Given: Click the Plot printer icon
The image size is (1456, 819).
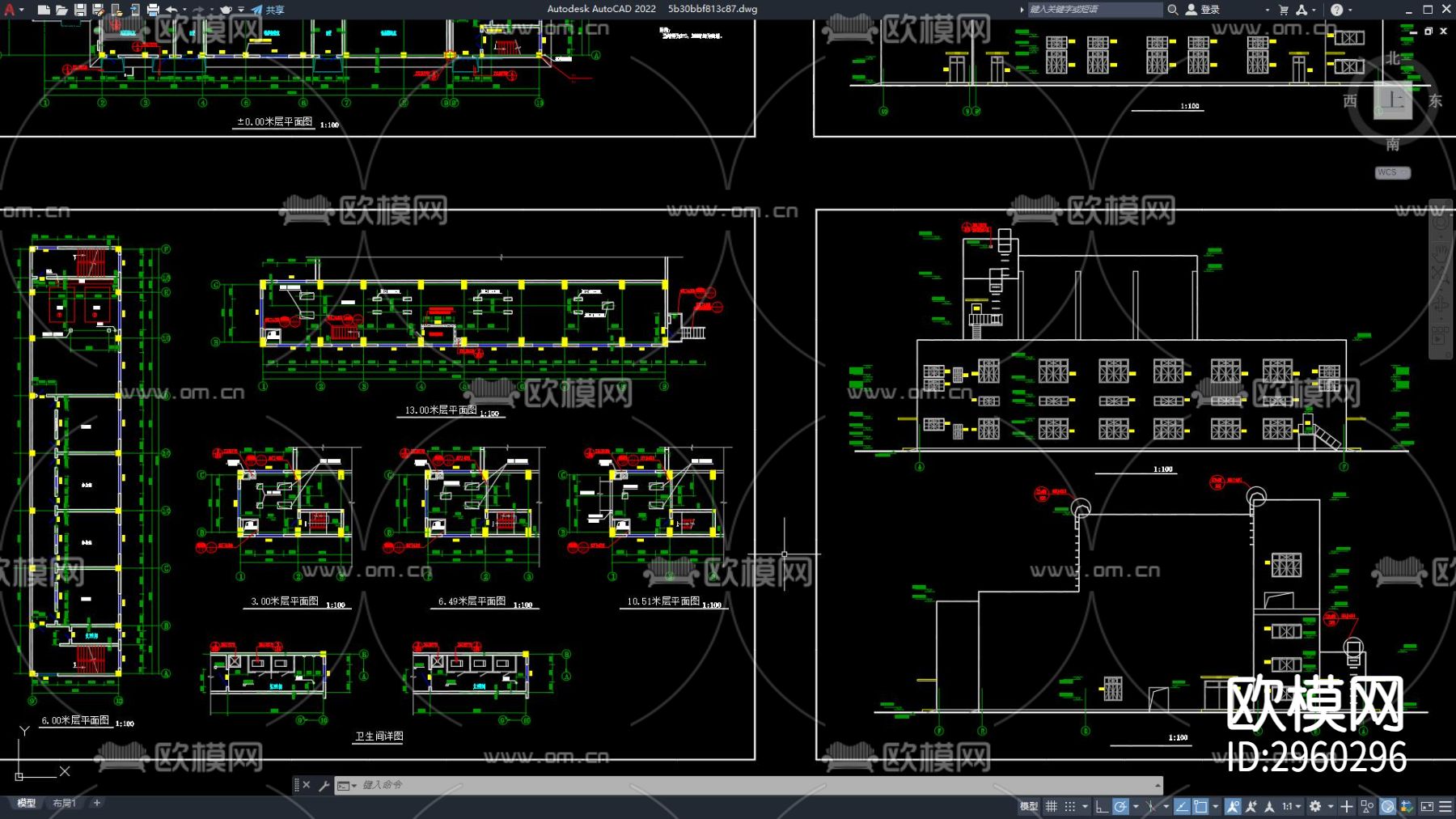Looking at the screenshot, I should coord(153,10).
